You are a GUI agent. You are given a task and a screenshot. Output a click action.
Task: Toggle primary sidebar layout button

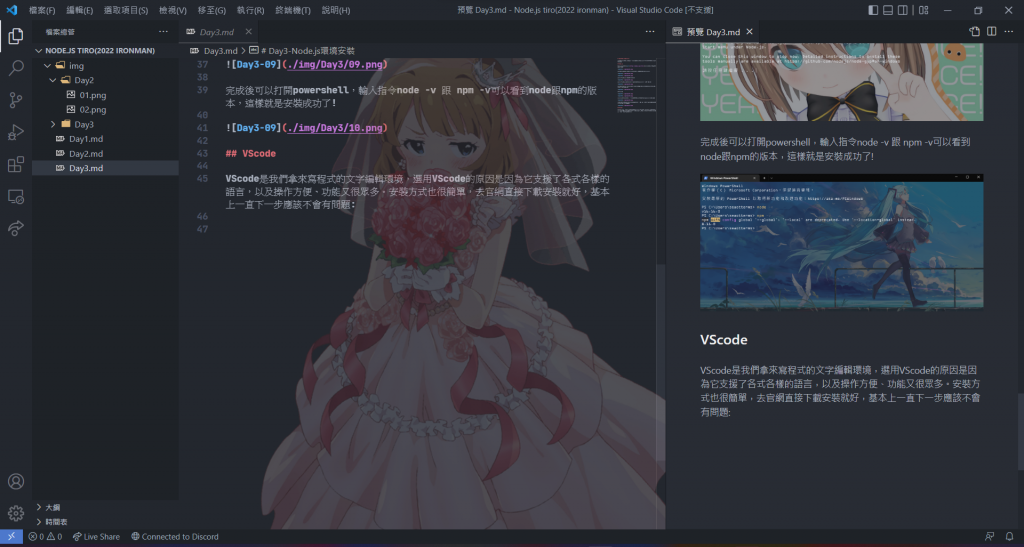[873, 10]
